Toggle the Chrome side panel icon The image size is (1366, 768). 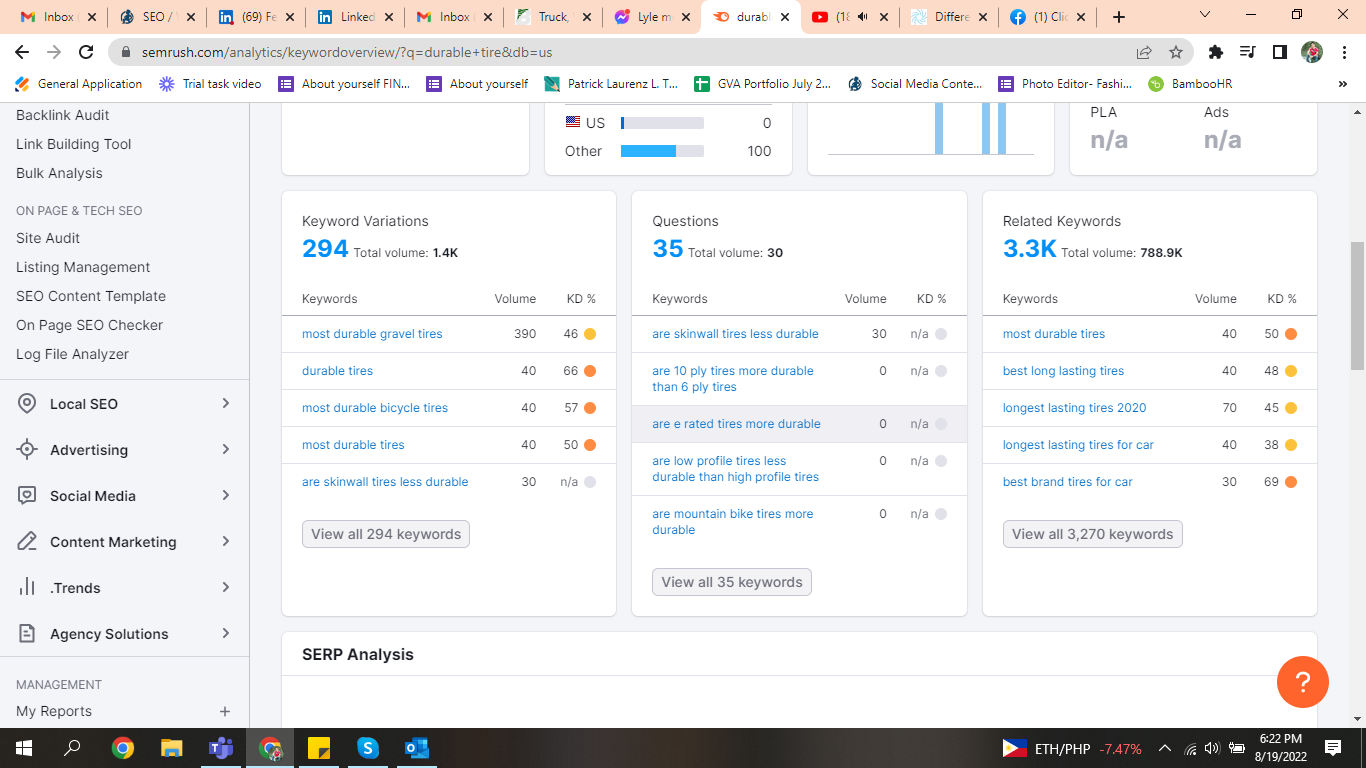pyautogui.click(x=1279, y=52)
